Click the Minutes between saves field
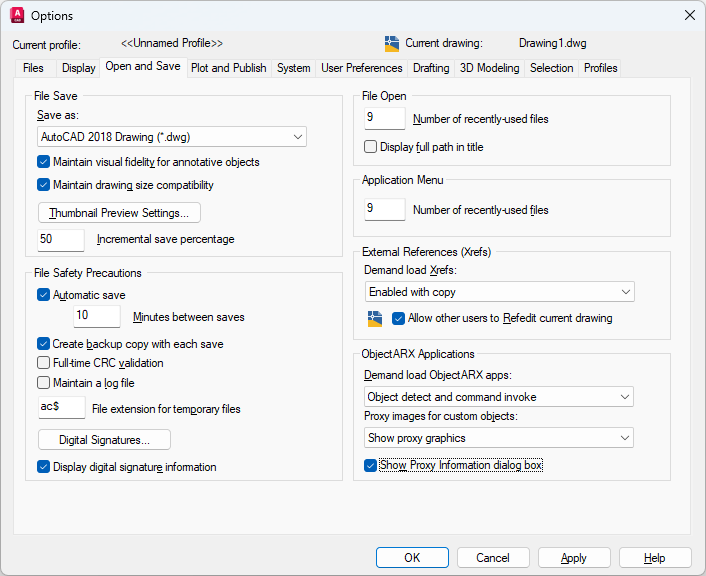The width and height of the screenshot is (706, 576). [97, 317]
